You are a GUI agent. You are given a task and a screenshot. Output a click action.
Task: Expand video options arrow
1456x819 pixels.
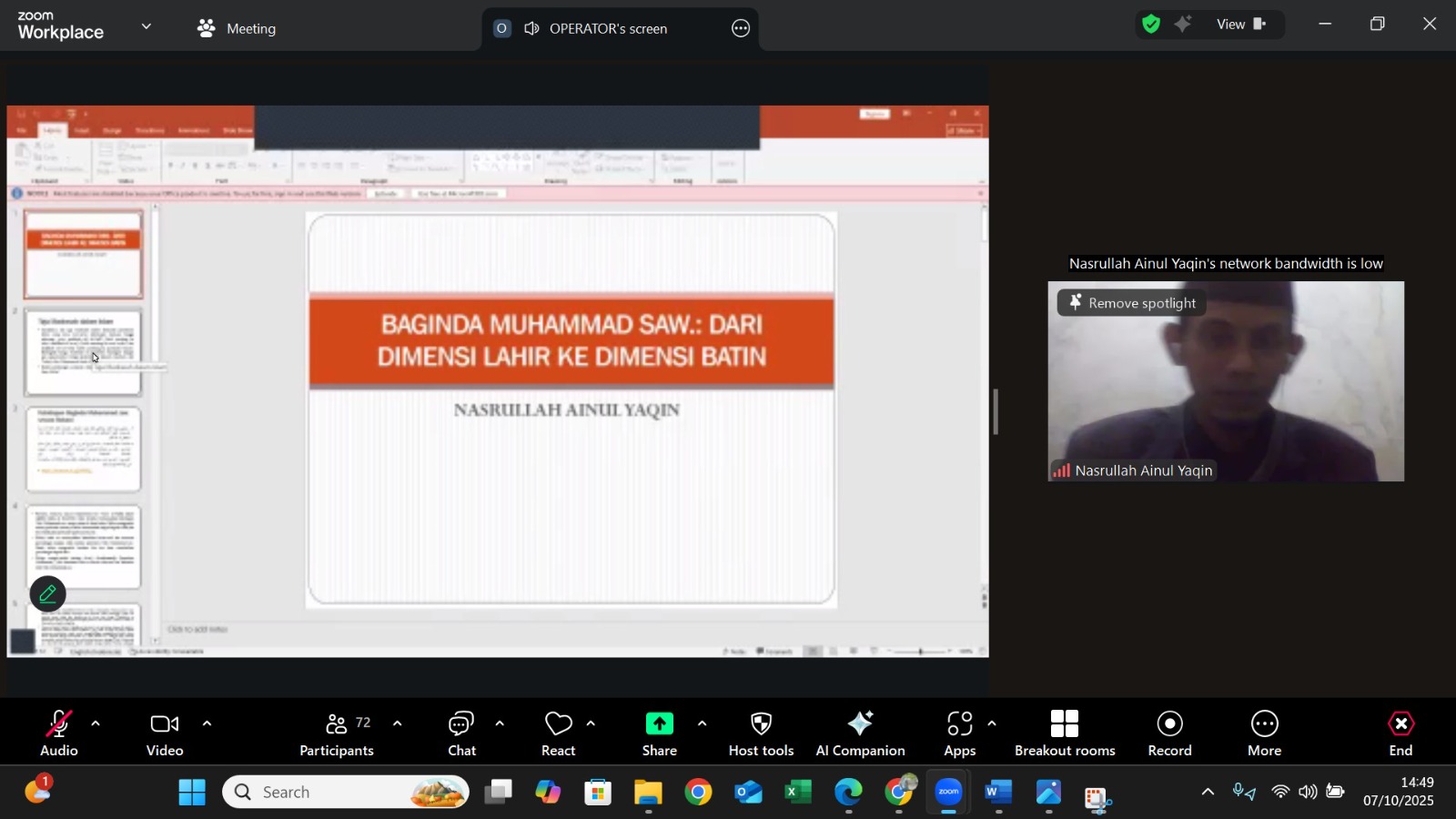pyautogui.click(x=207, y=724)
